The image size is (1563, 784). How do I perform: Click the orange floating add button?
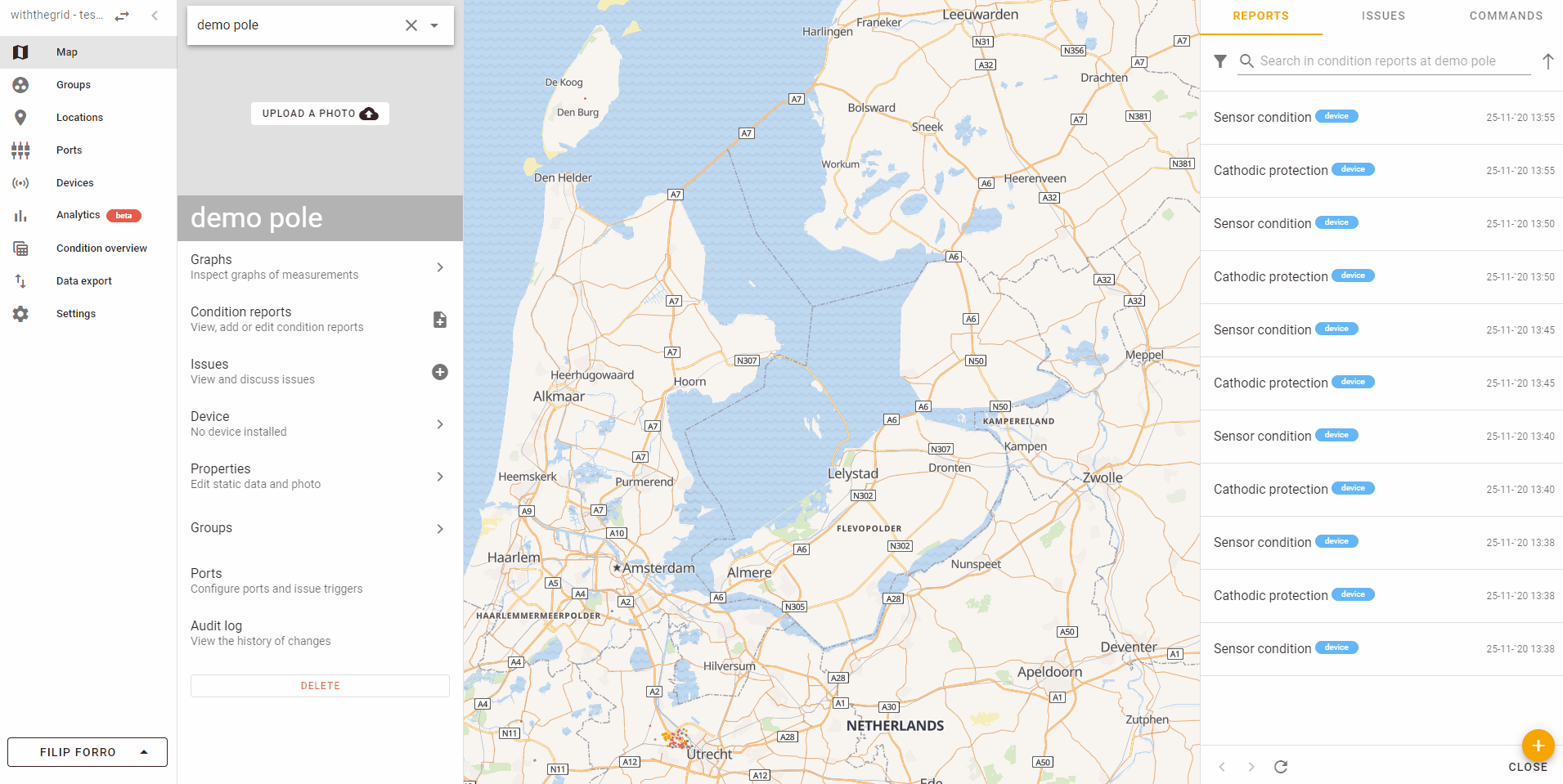pyautogui.click(x=1538, y=746)
